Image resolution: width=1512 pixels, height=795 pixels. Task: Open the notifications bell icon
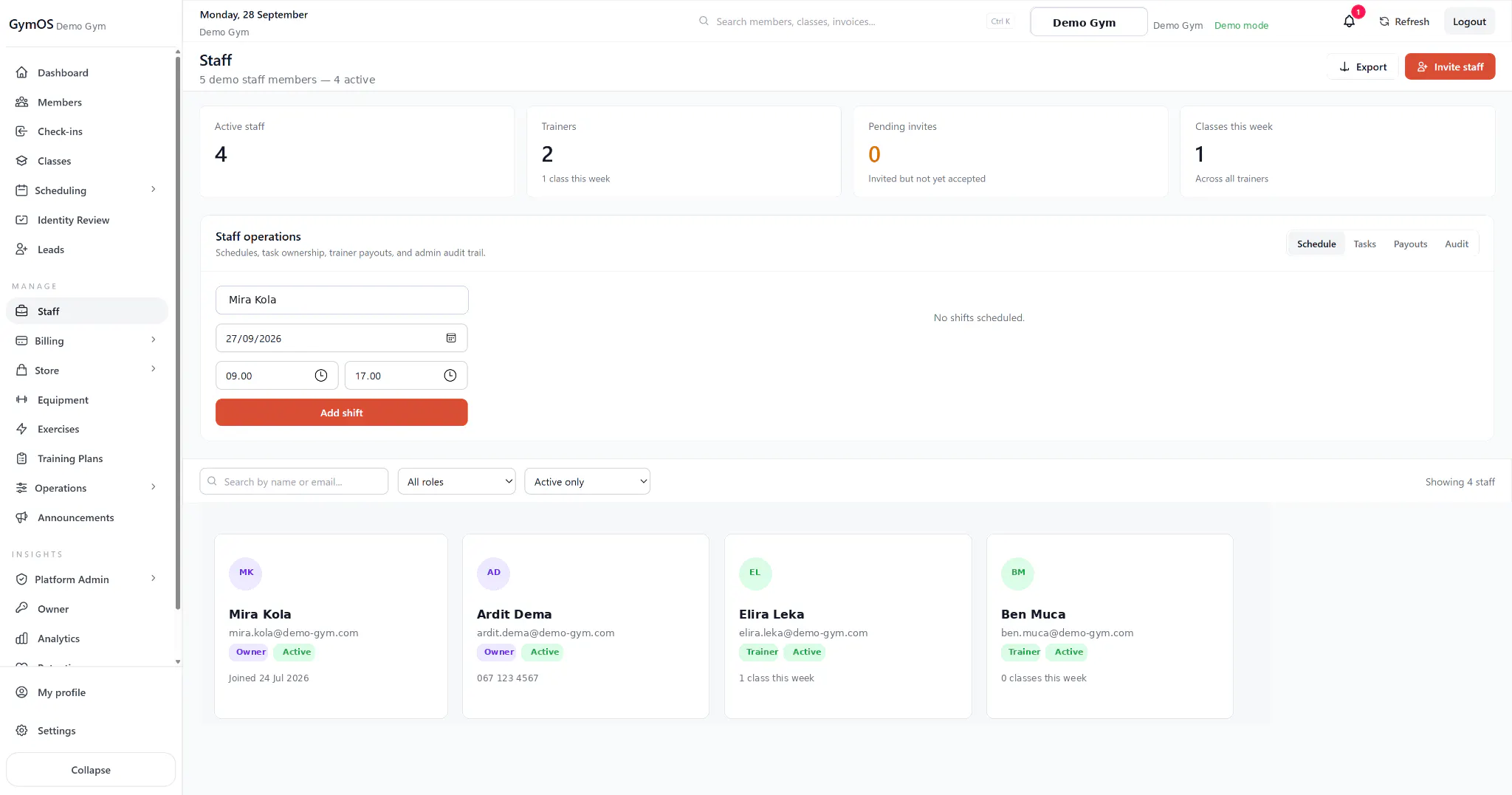(1349, 21)
